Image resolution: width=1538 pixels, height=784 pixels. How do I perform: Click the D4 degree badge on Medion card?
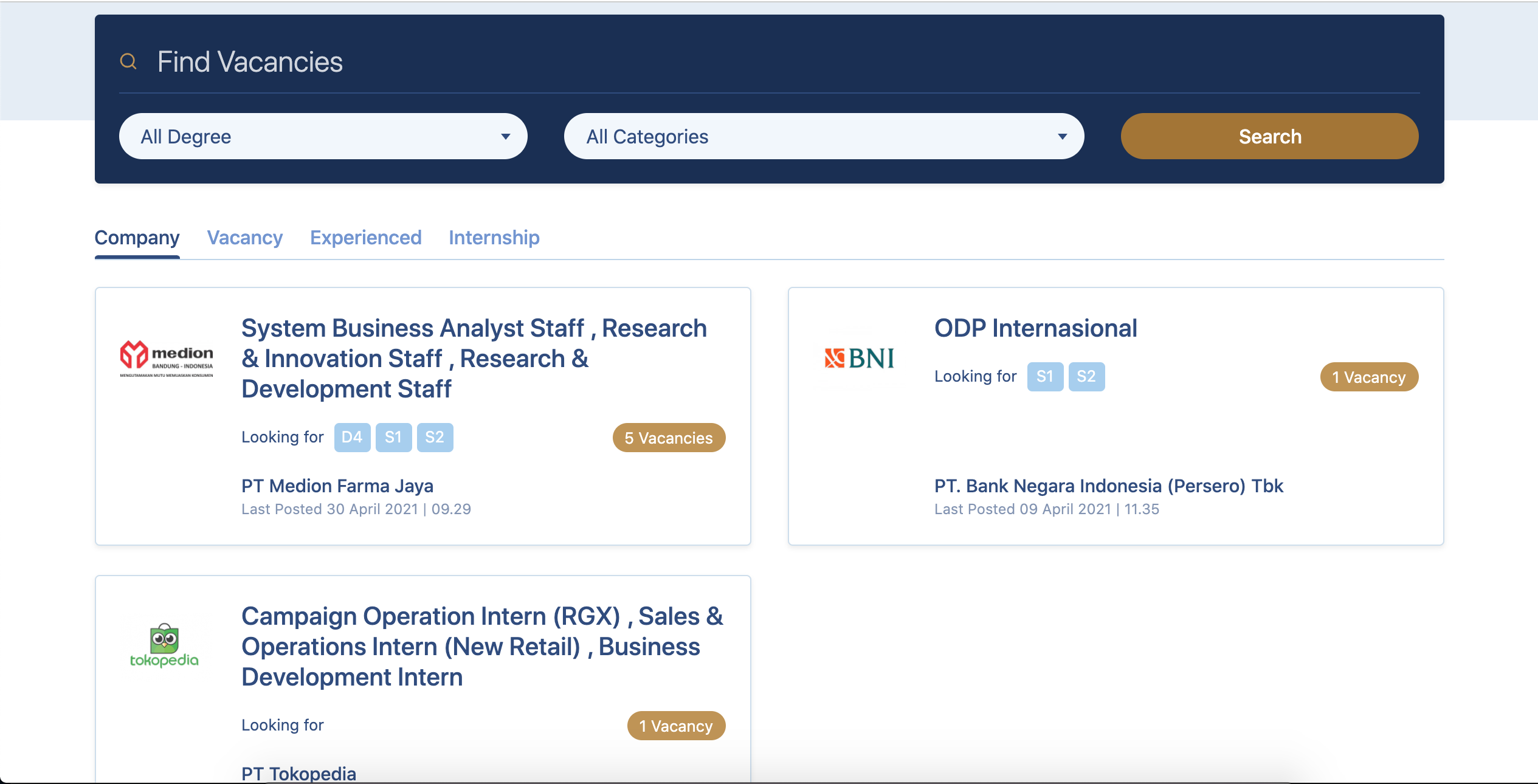coord(352,438)
